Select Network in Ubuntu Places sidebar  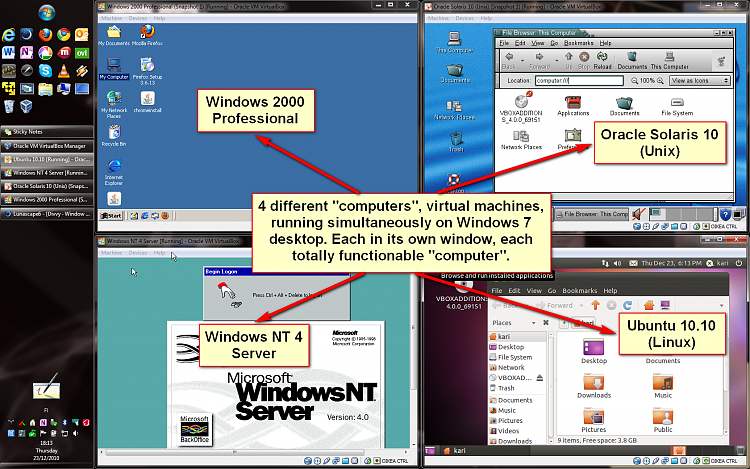pyautogui.click(x=507, y=367)
